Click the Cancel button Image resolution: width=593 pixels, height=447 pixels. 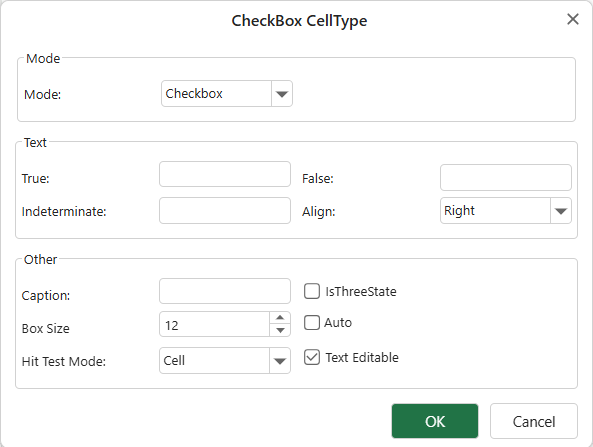click(x=534, y=421)
